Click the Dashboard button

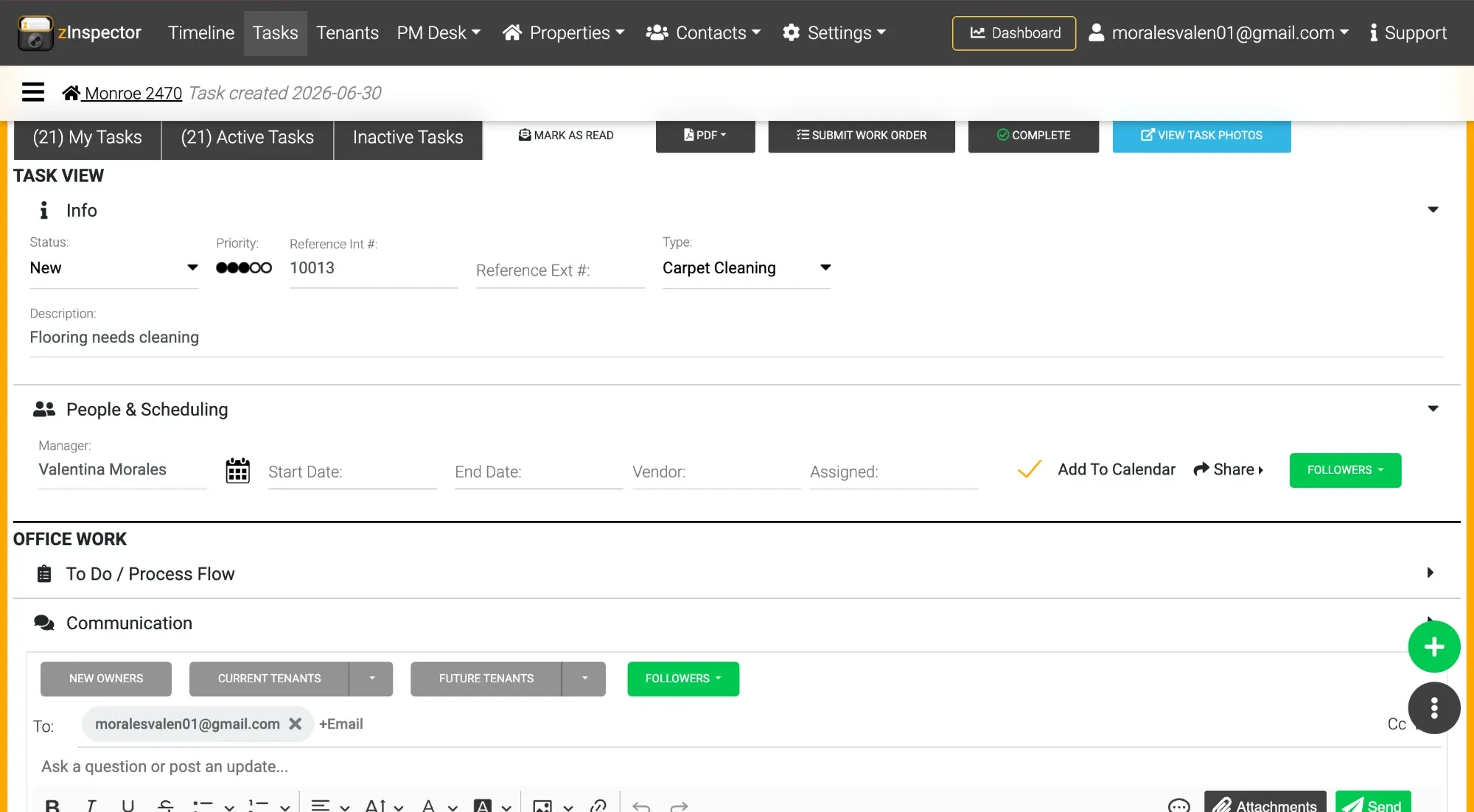(1014, 33)
